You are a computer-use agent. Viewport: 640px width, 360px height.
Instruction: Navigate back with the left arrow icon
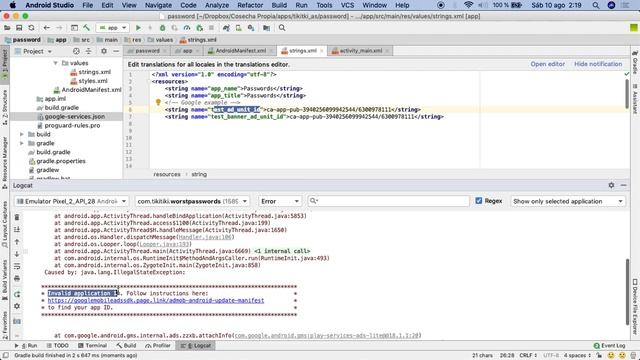(x=47, y=28)
